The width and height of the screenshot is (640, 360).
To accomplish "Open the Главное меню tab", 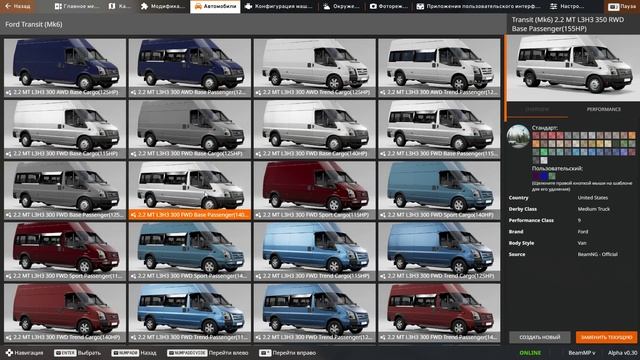I will 76,6.
